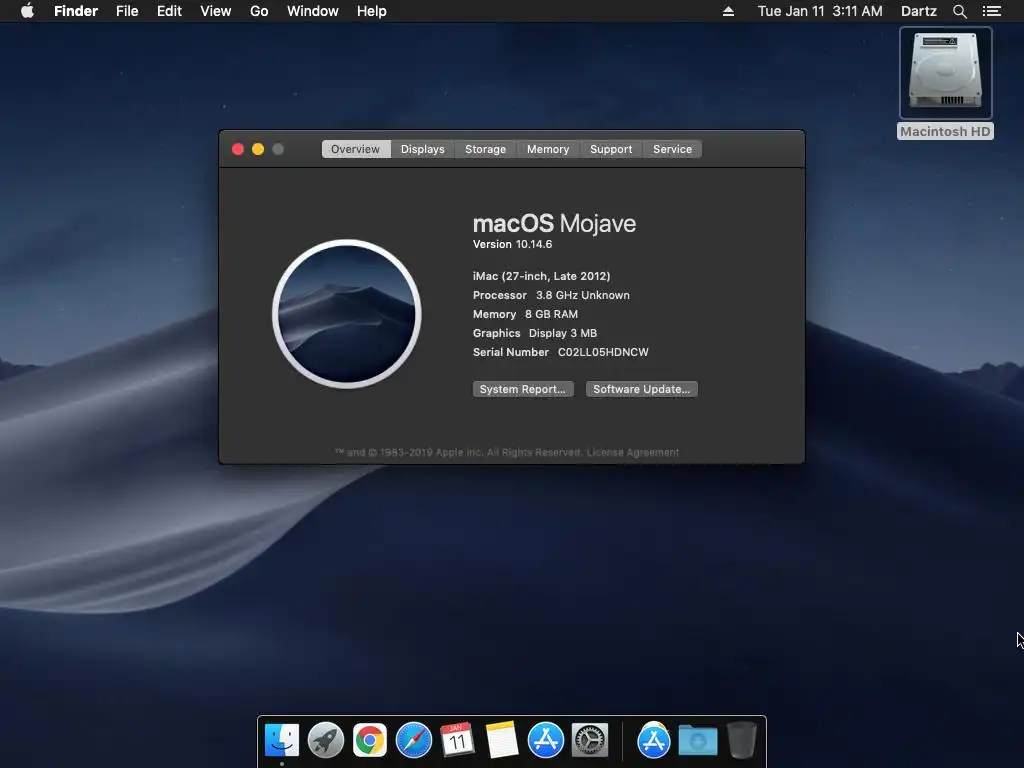Launch Safari compass icon in Dock
This screenshot has width=1024, height=768.
(414, 741)
